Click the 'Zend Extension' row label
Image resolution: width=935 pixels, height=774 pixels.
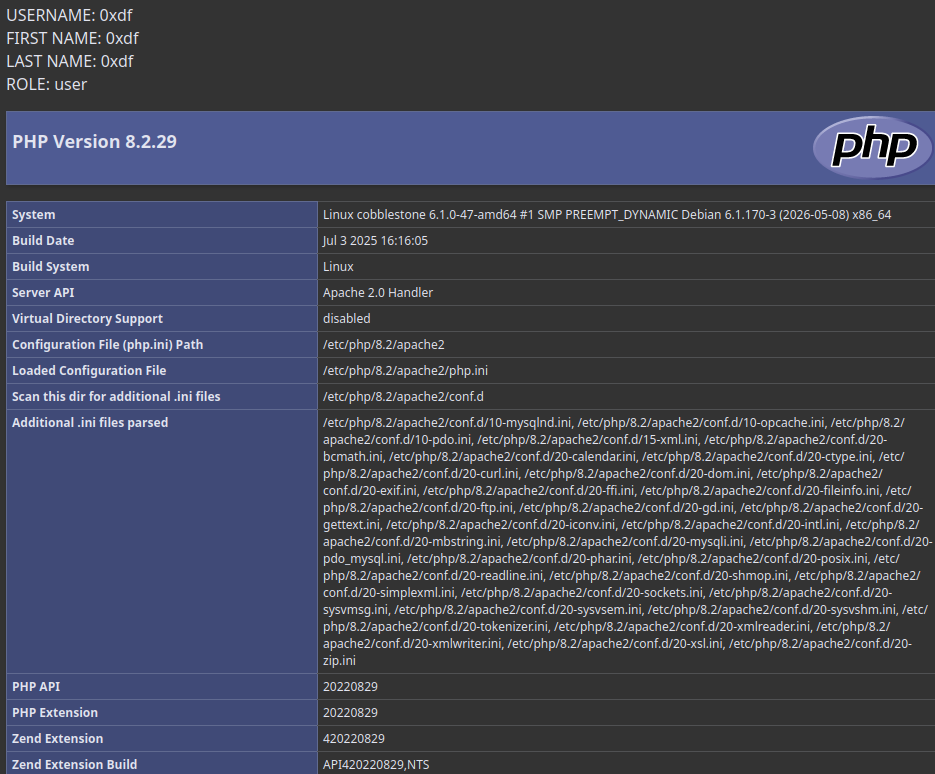pyautogui.click(x=57, y=738)
